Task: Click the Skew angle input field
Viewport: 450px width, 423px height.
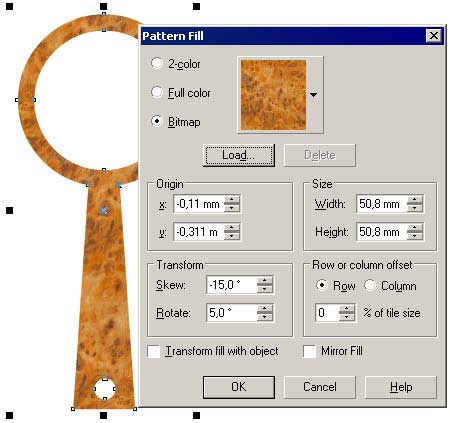Action: point(232,285)
